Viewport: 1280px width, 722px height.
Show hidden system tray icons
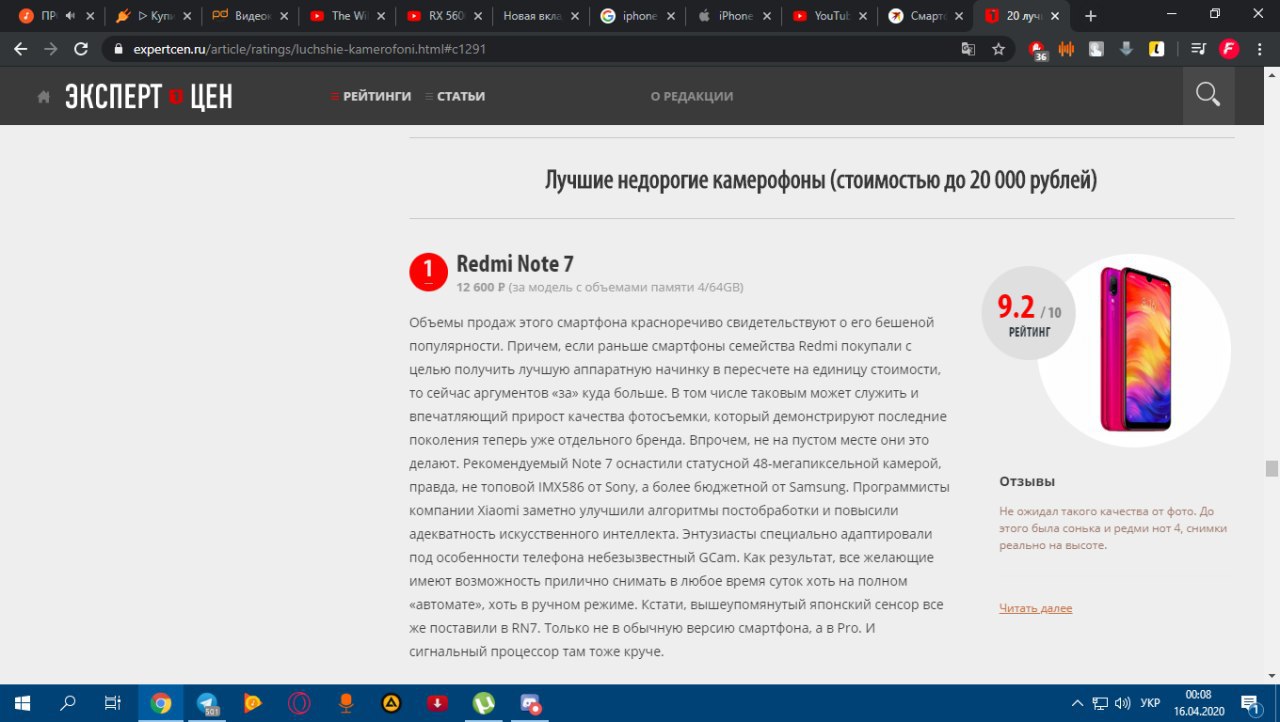[x=1077, y=703]
